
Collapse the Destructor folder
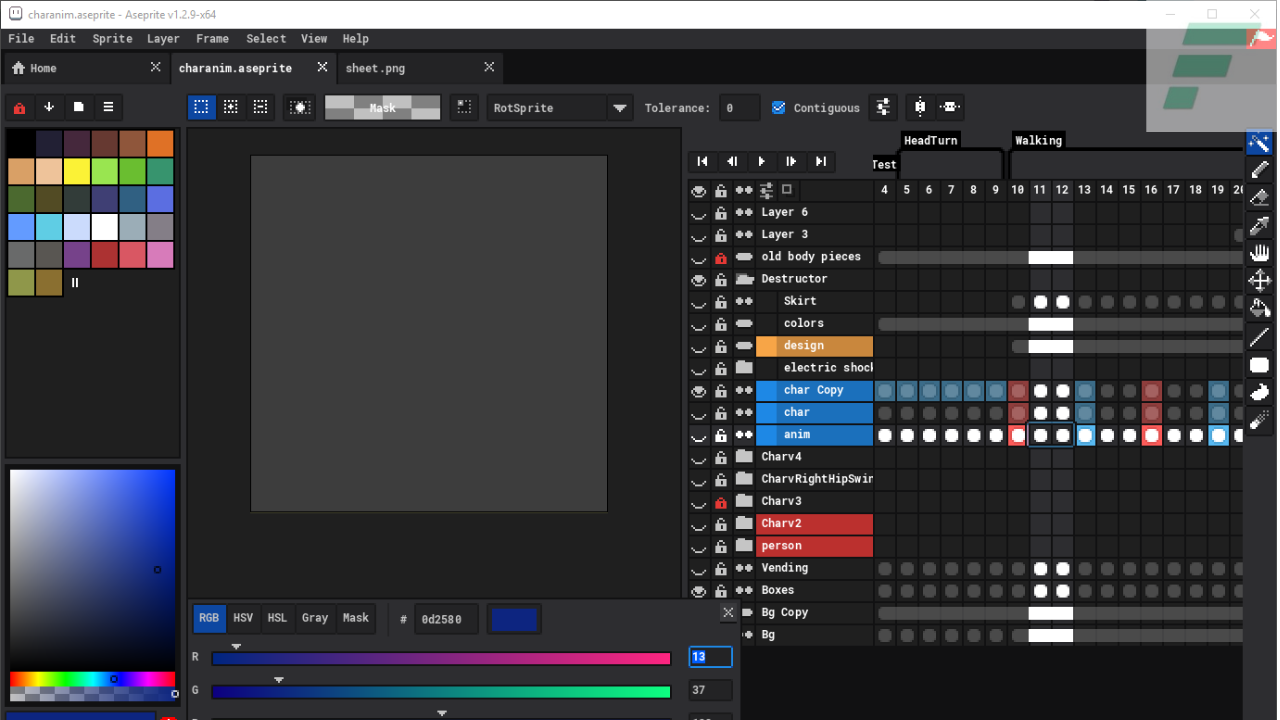[744, 279]
